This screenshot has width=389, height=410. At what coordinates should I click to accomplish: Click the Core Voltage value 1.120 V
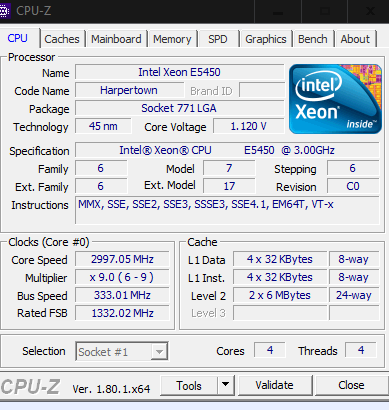click(249, 126)
